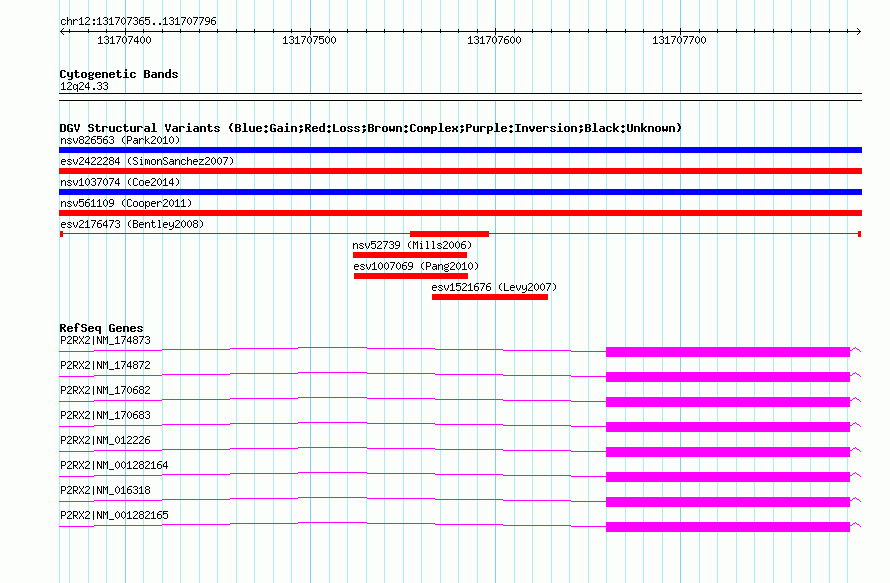Image resolution: width=890 pixels, height=583 pixels.
Task: Select the magenta exon of NM_174872
Action: (728, 377)
